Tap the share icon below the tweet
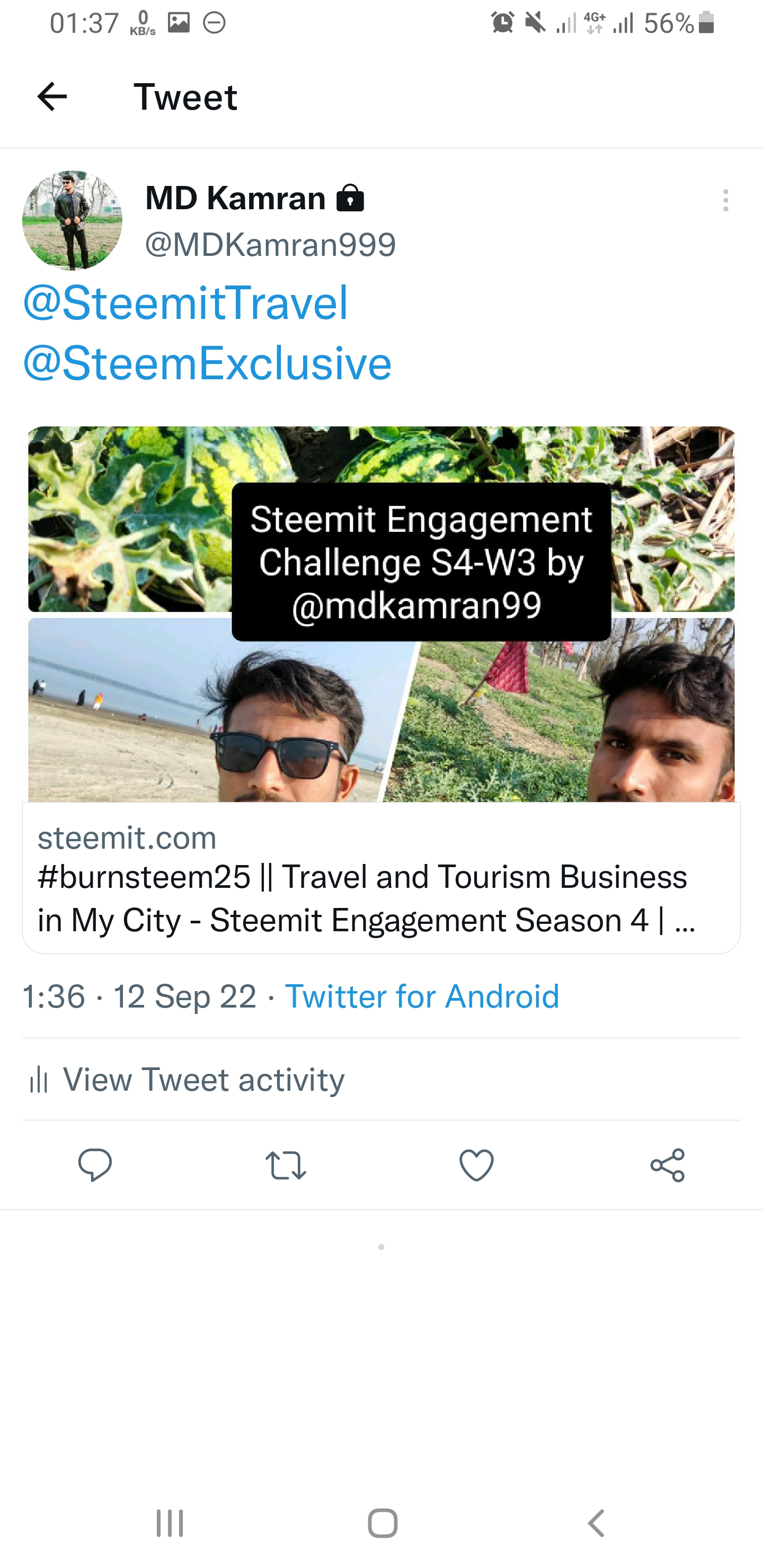This screenshot has height=1568, width=763. pyautogui.click(x=668, y=1165)
